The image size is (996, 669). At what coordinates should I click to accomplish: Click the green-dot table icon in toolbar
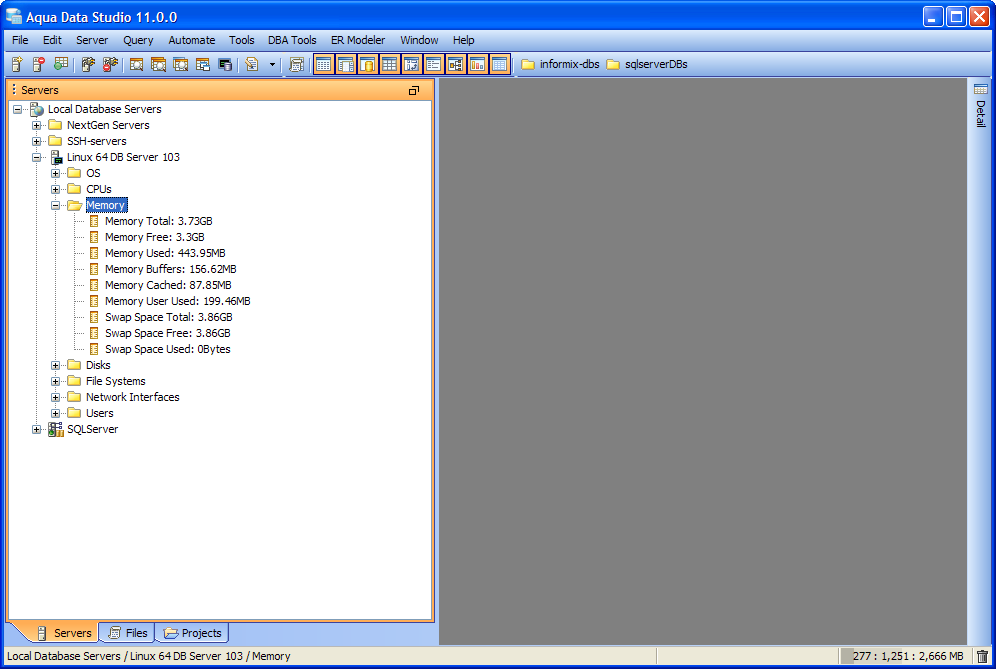(x=61, y=64)
